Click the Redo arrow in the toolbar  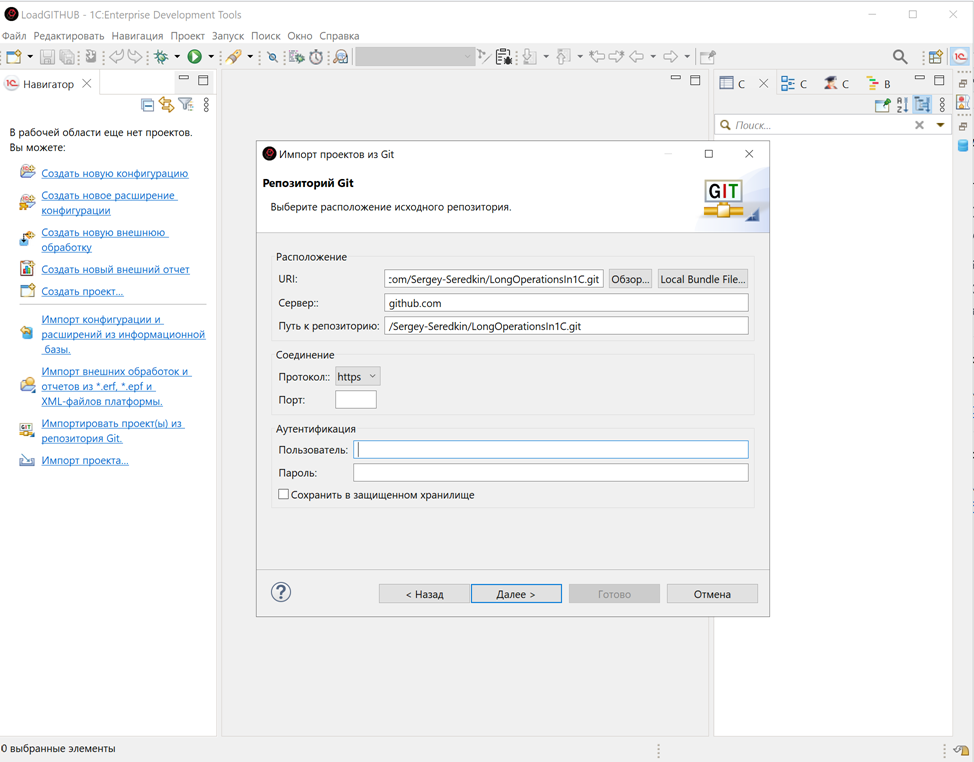135,57
